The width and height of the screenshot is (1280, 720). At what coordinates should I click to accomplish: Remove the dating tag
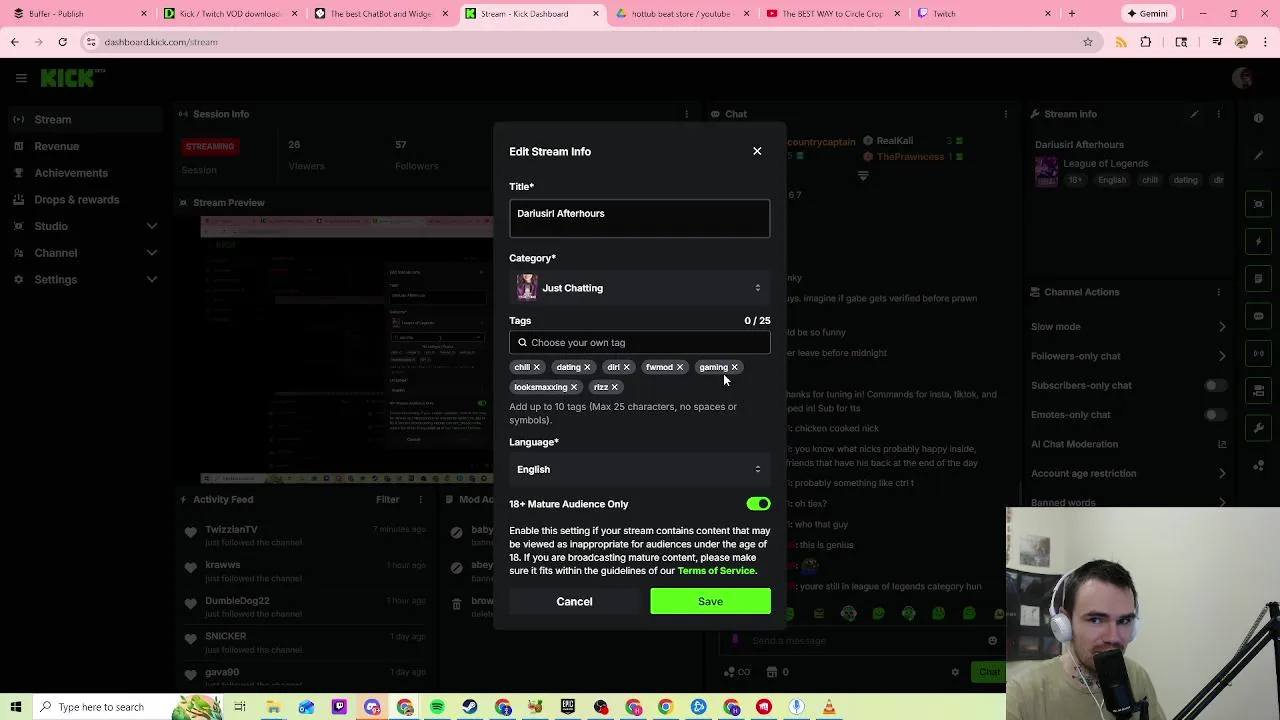point(587,367)
